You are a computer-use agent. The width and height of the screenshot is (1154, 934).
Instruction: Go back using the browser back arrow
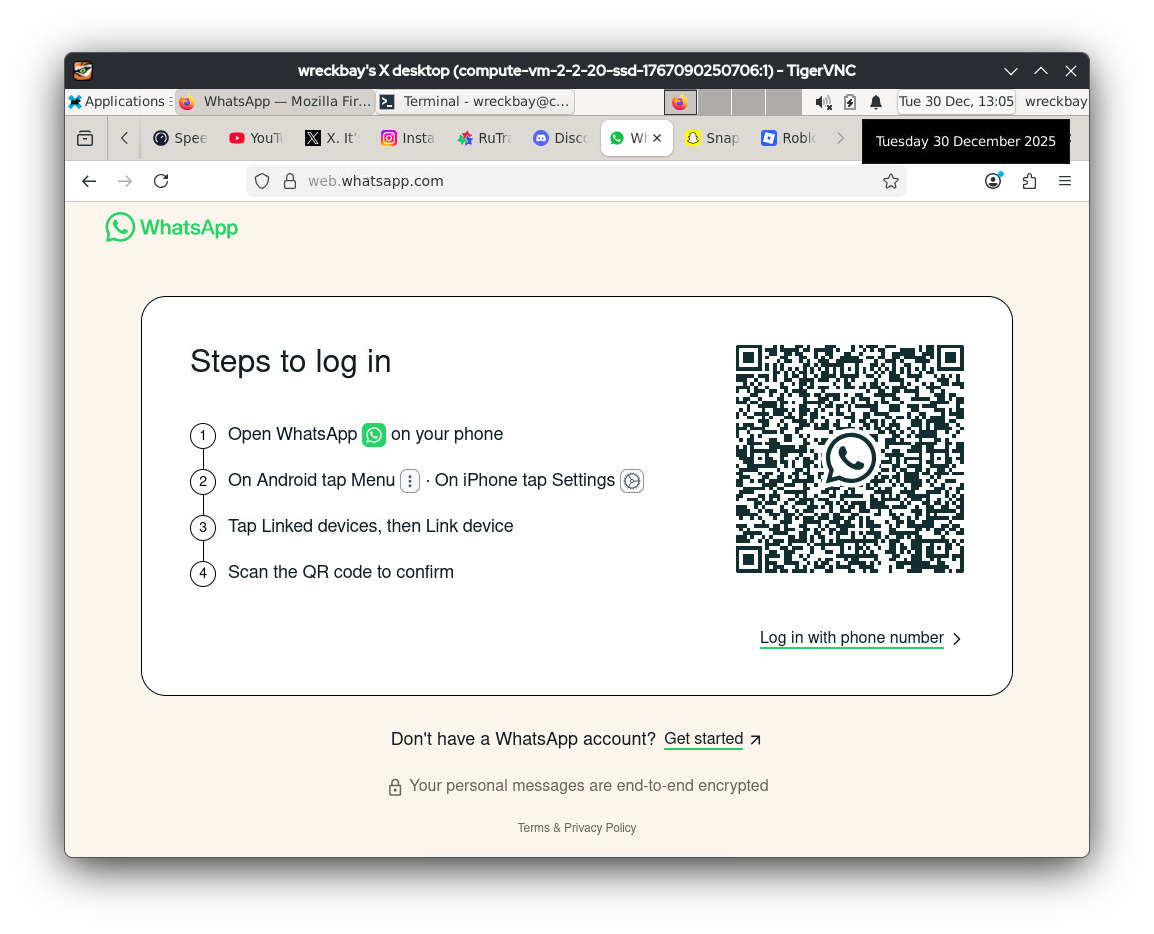point(89,181)
